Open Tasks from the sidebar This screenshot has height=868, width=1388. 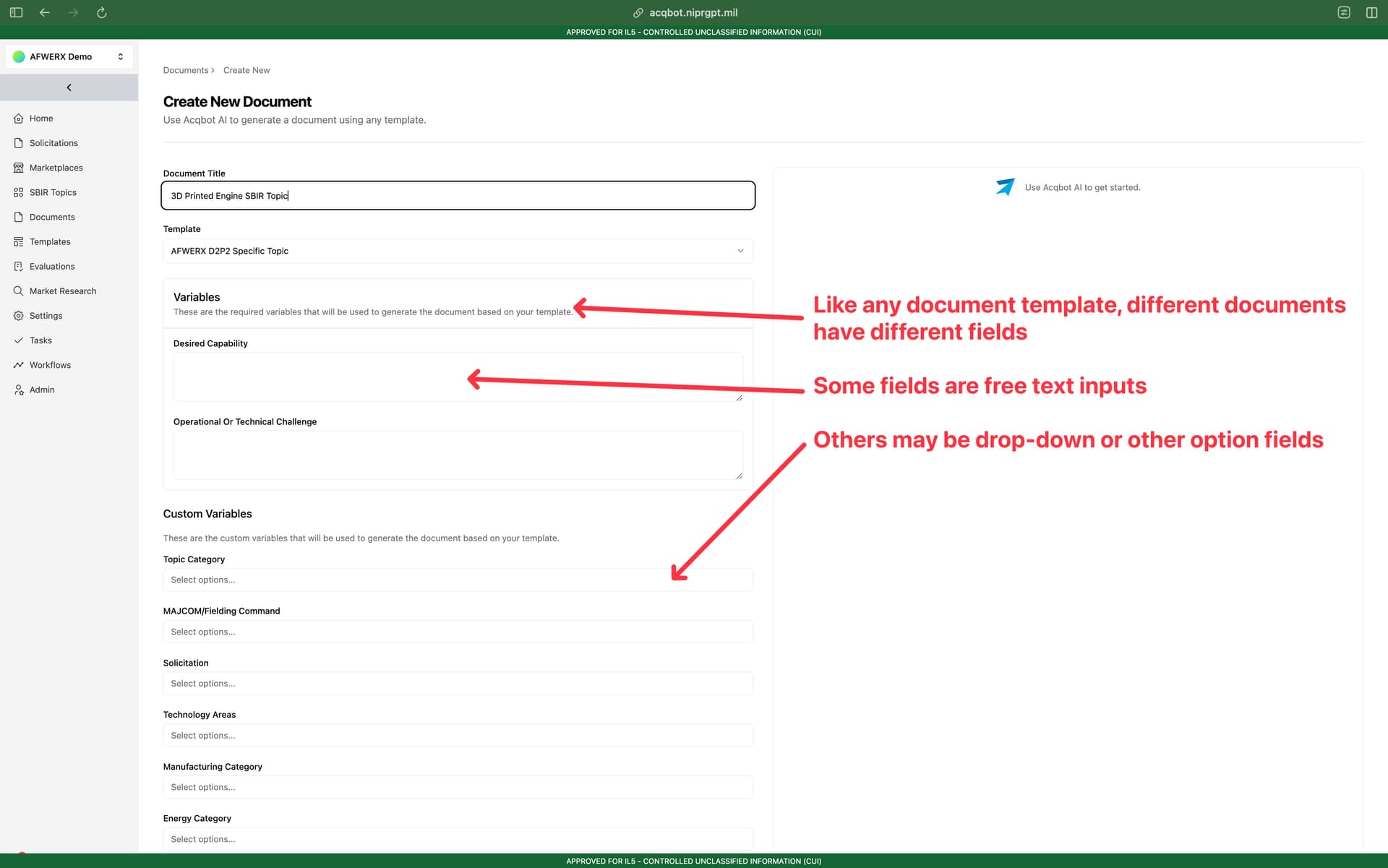40,340
